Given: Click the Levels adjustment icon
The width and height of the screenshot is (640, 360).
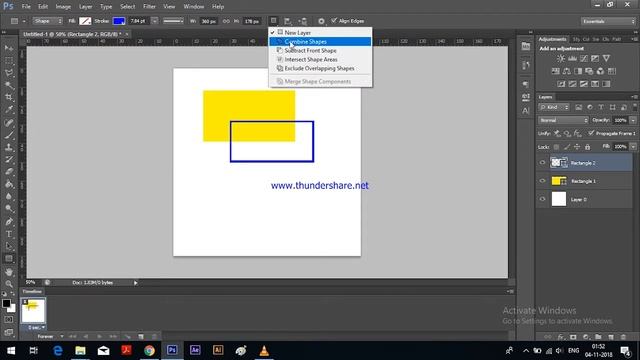Looking at the screenshot, I should click(x=572, y=58).
